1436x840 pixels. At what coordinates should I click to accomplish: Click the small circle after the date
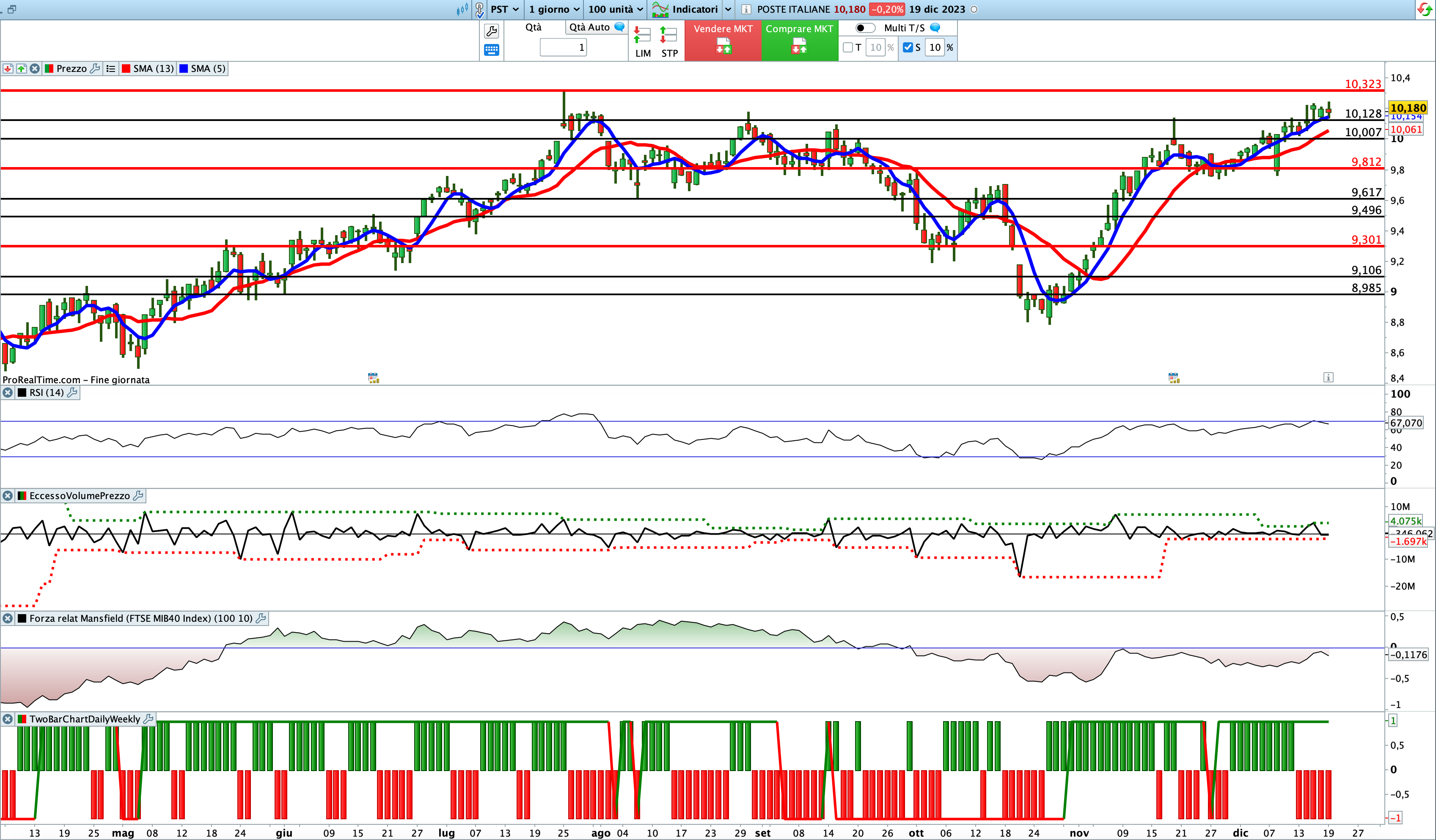pos(974,9)
